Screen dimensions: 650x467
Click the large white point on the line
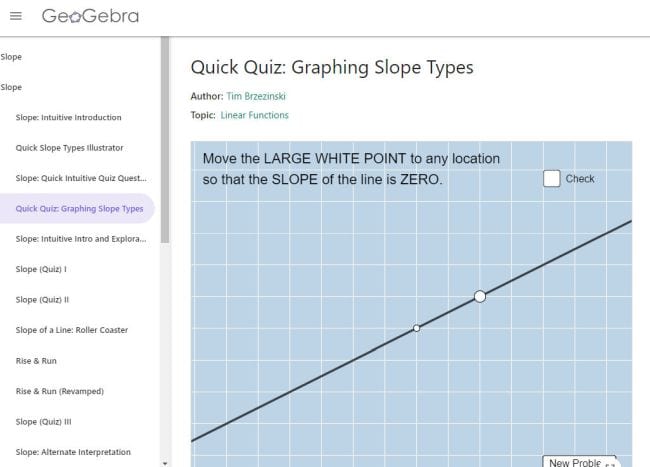tap(480, 296)
